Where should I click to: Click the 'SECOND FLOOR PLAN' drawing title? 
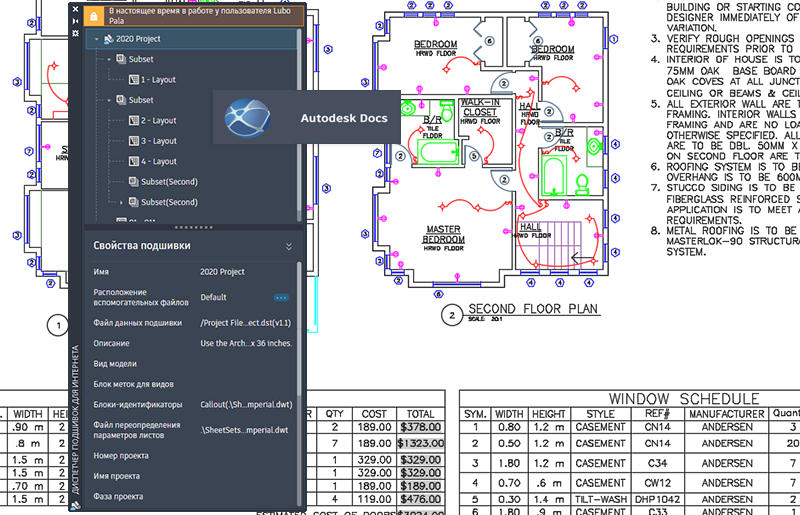pos(533,309)
